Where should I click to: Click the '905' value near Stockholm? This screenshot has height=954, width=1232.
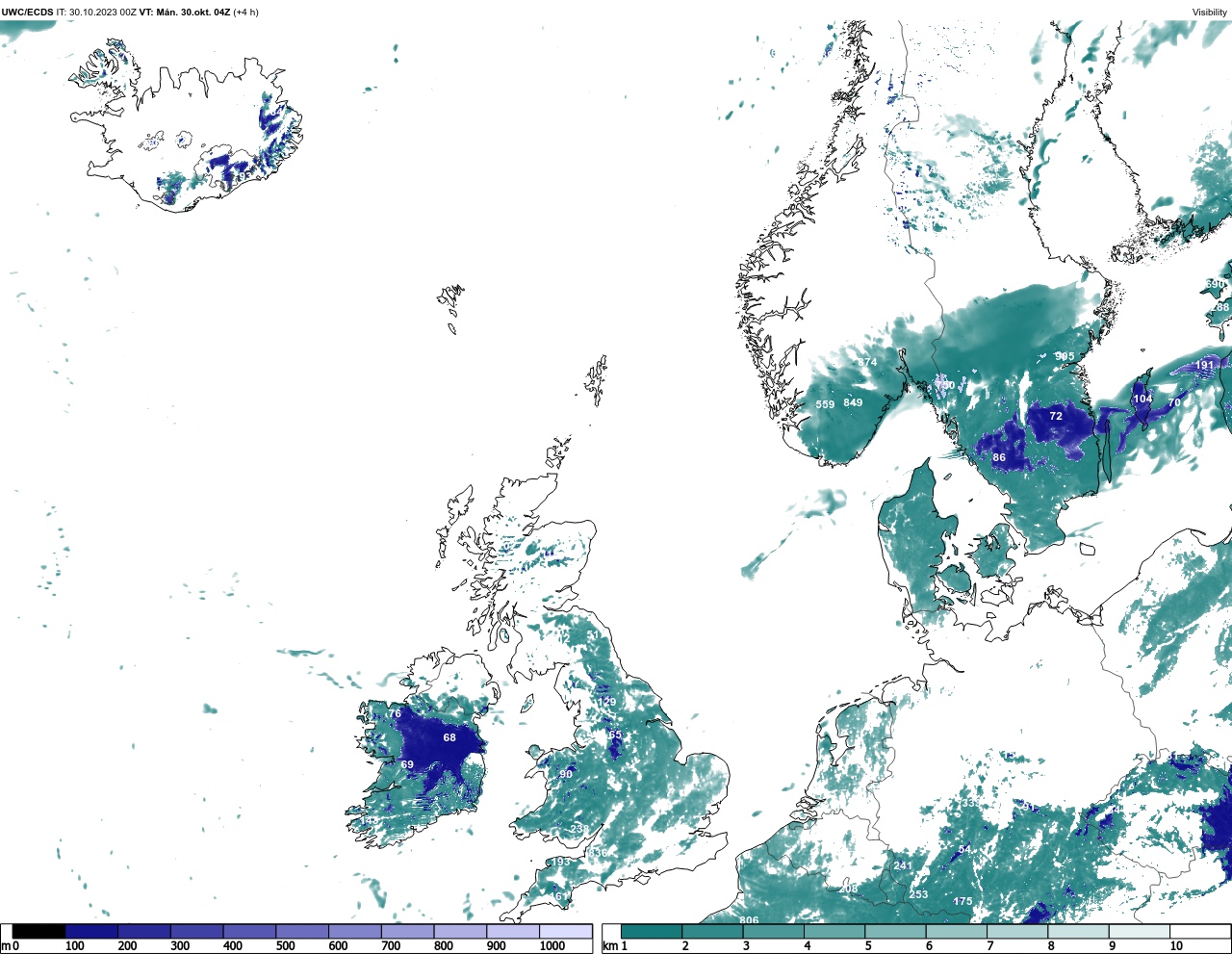coord(1064,356)
